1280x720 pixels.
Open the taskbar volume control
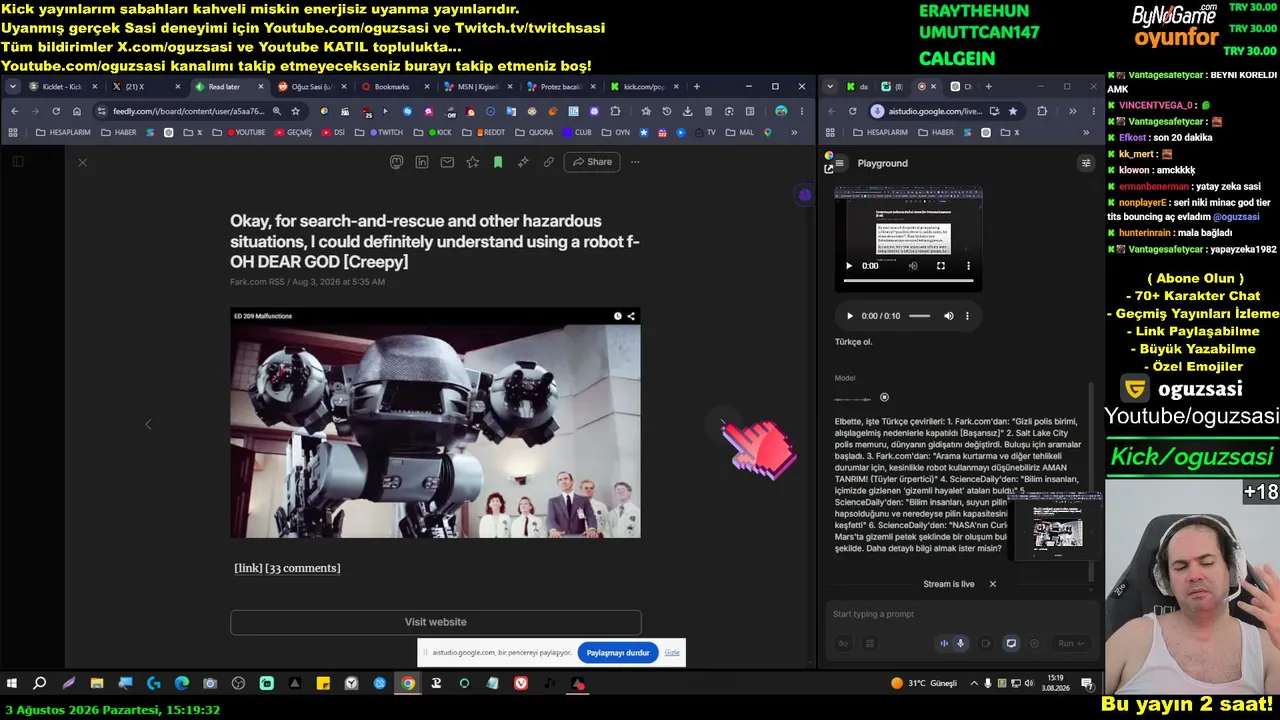[x=1030, y=684]
